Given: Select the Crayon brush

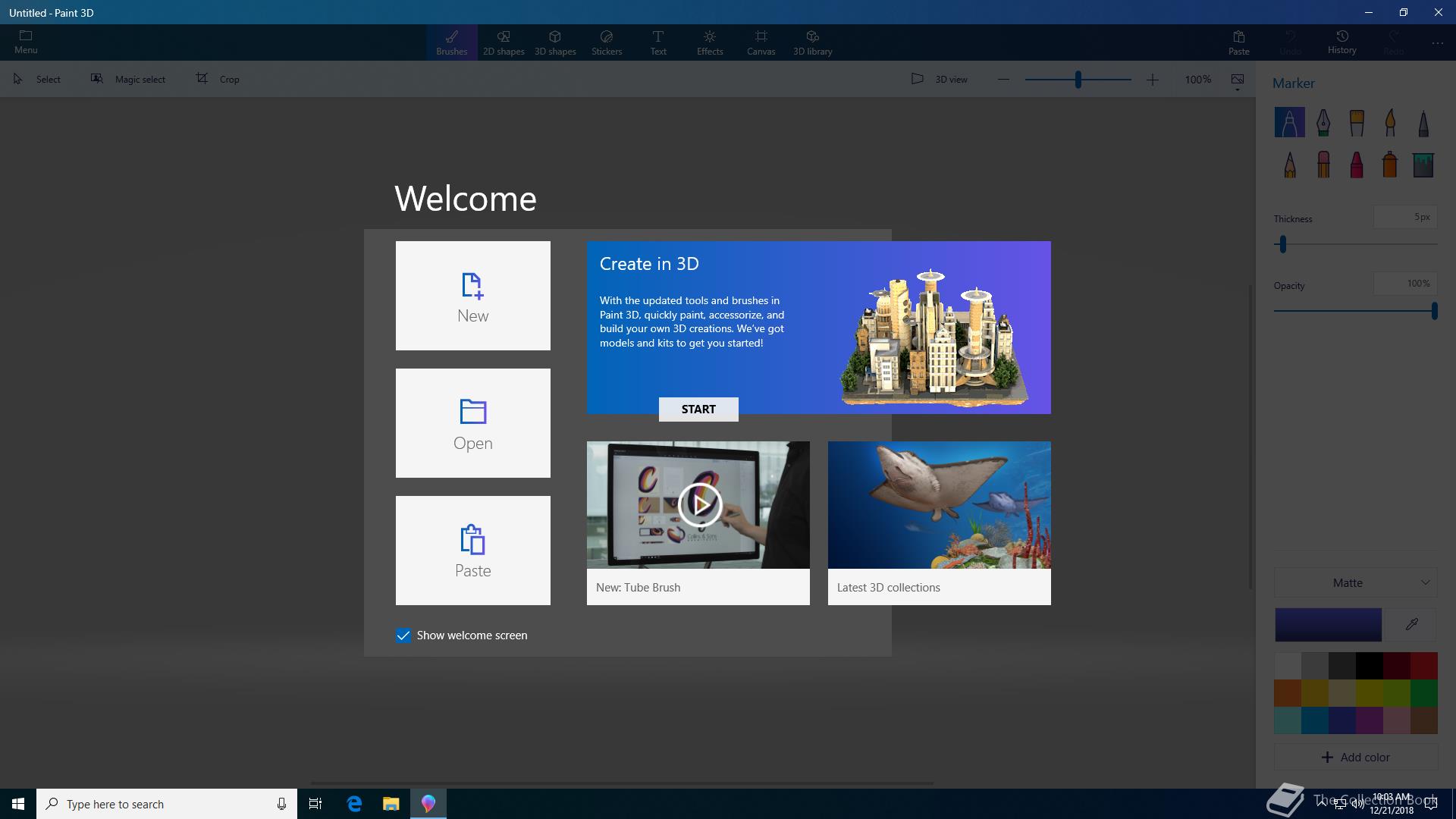Looking at the screenshot, I should tap(1357, 165).
